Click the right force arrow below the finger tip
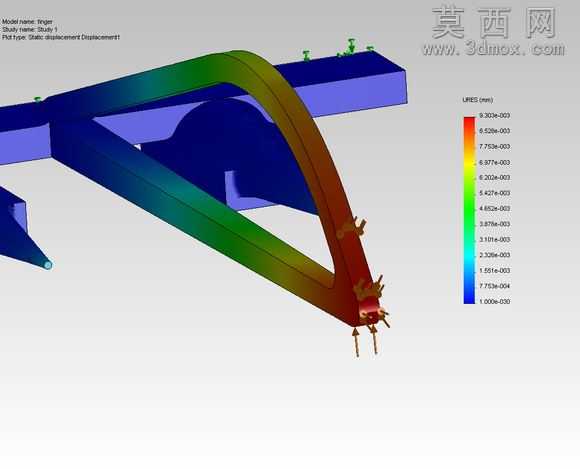The width and height of the screenshot is (580, 469). coord(374,339)
